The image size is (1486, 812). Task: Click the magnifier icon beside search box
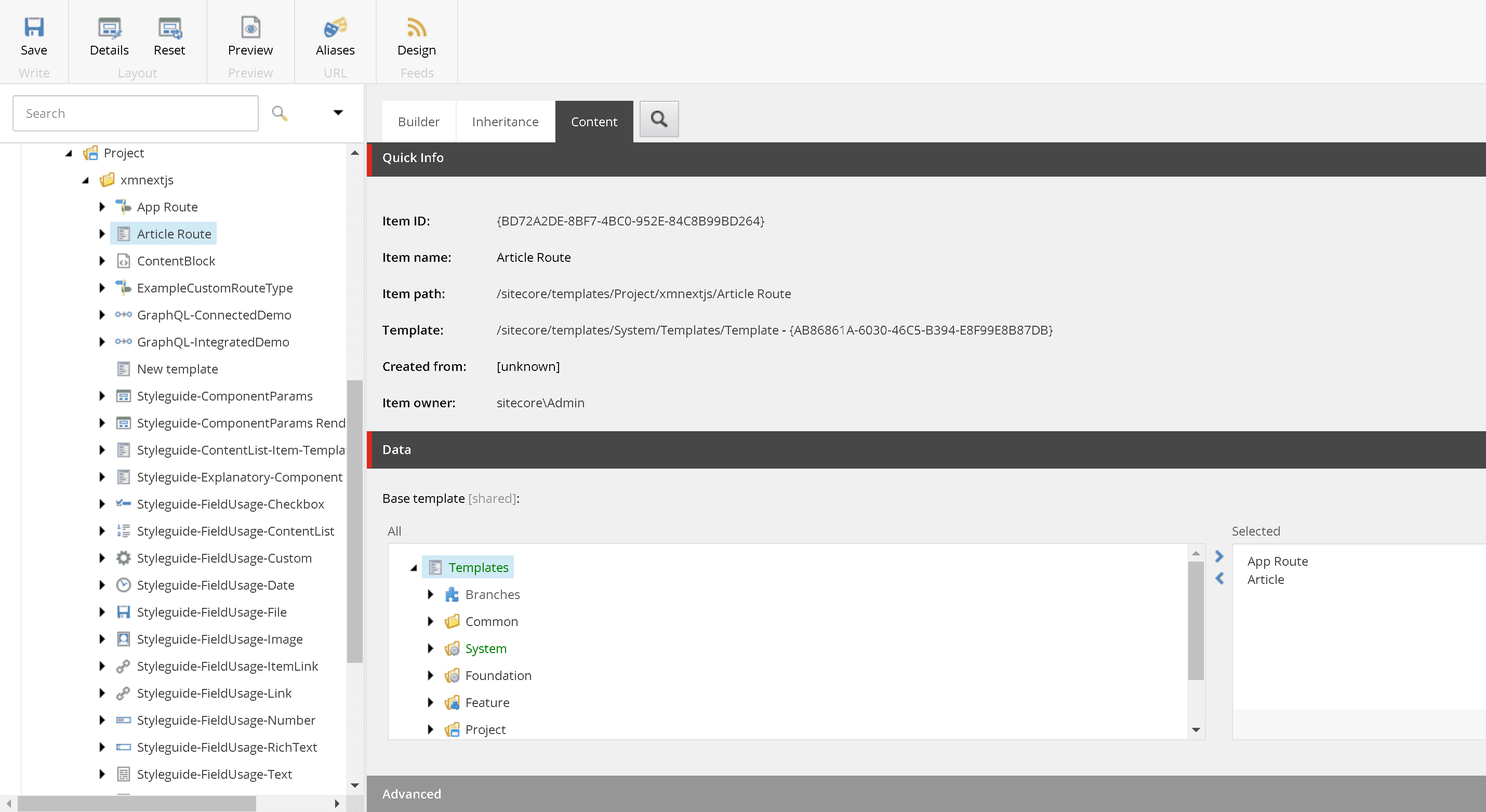click(x=280, y=113)
